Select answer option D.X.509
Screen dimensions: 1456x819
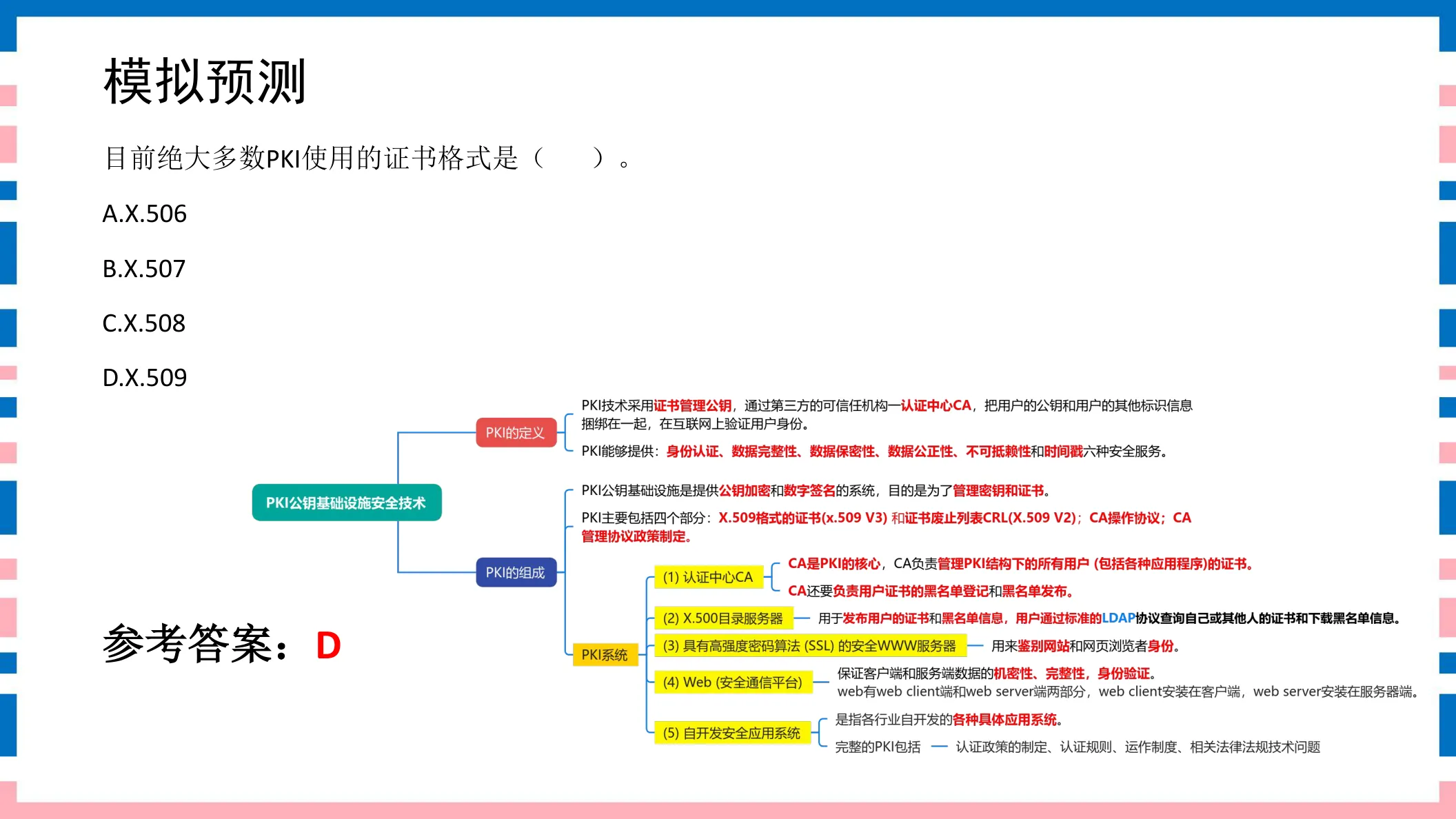pyautogui.click(x=145, y=377)
